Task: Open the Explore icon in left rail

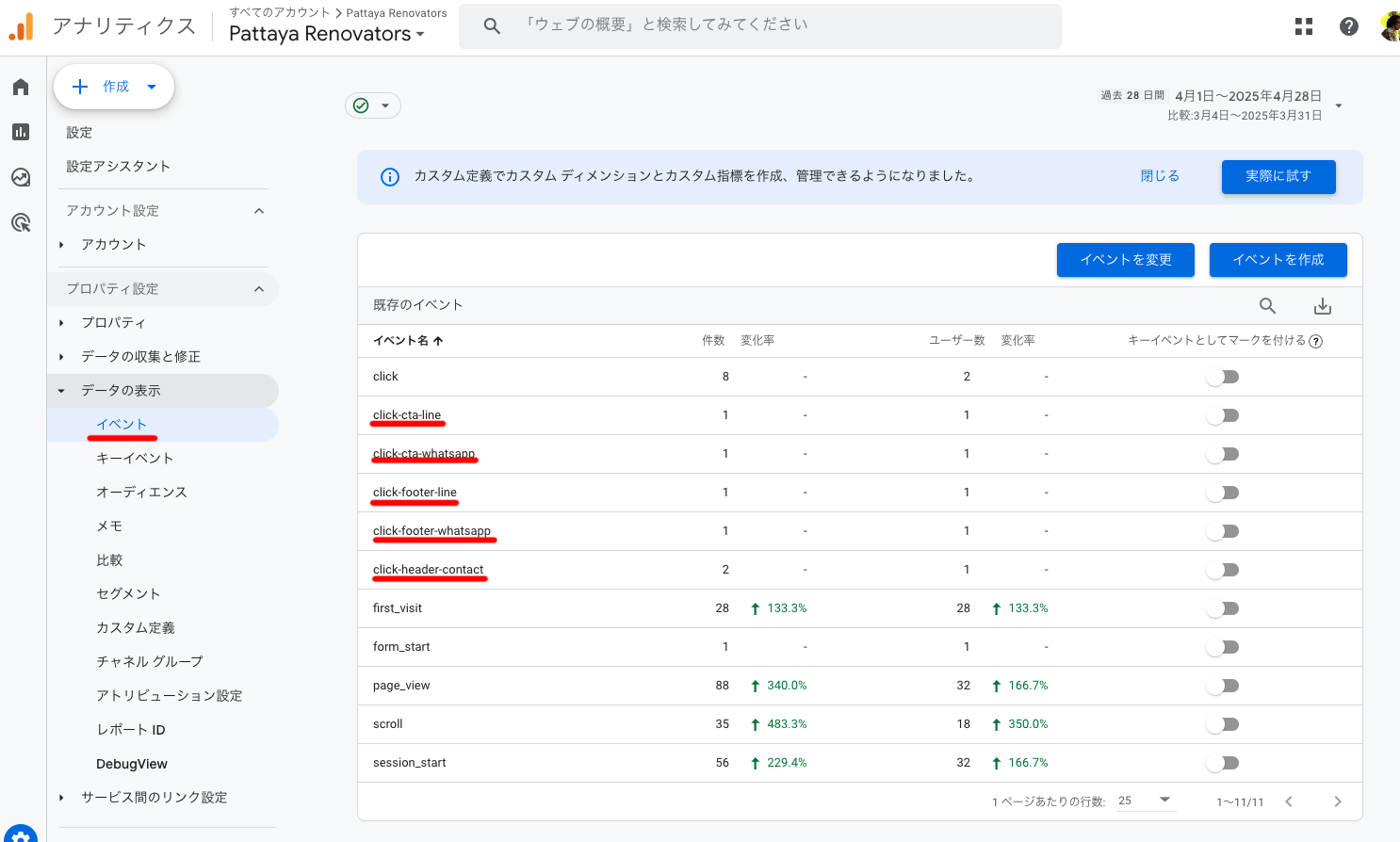Action: [x=21, y=177]
